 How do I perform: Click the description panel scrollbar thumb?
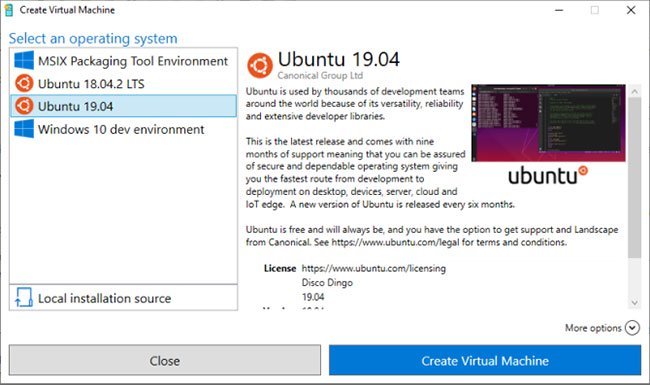coord(634,177)
